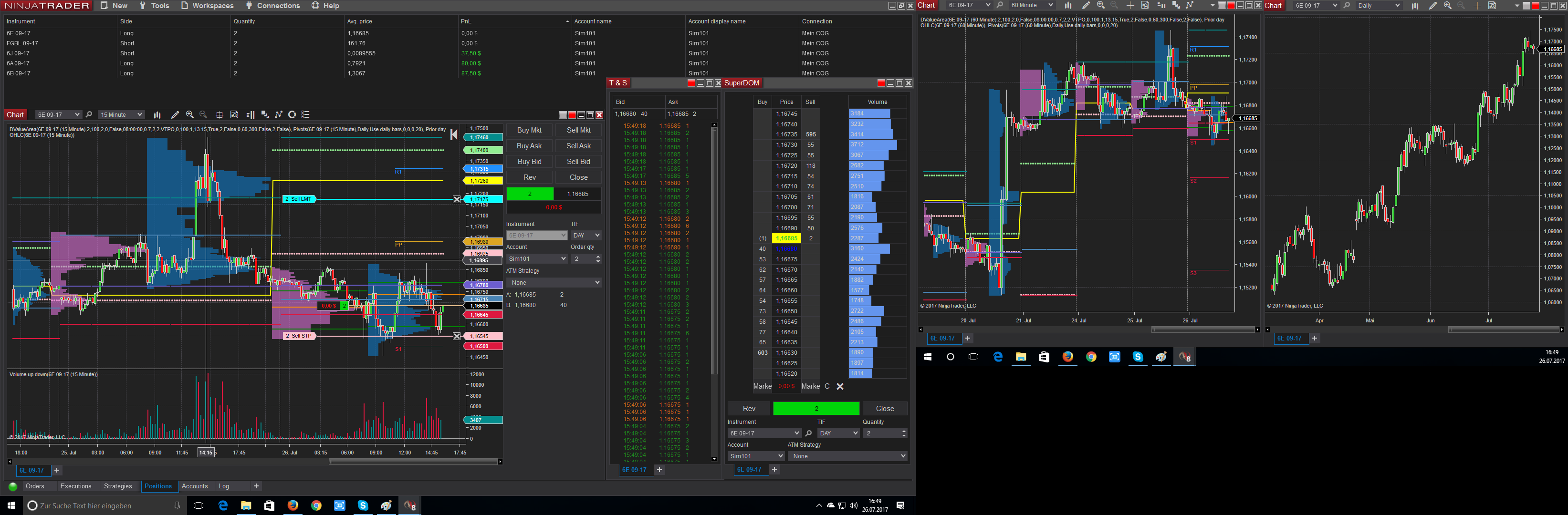Toggle red link button on SuperDOM window
Viewport: 1568px width, 515px height.
[881, 83]
